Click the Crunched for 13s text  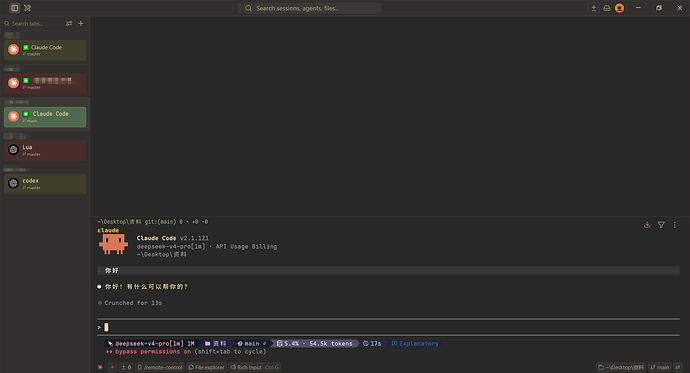(x=133, y=303)
